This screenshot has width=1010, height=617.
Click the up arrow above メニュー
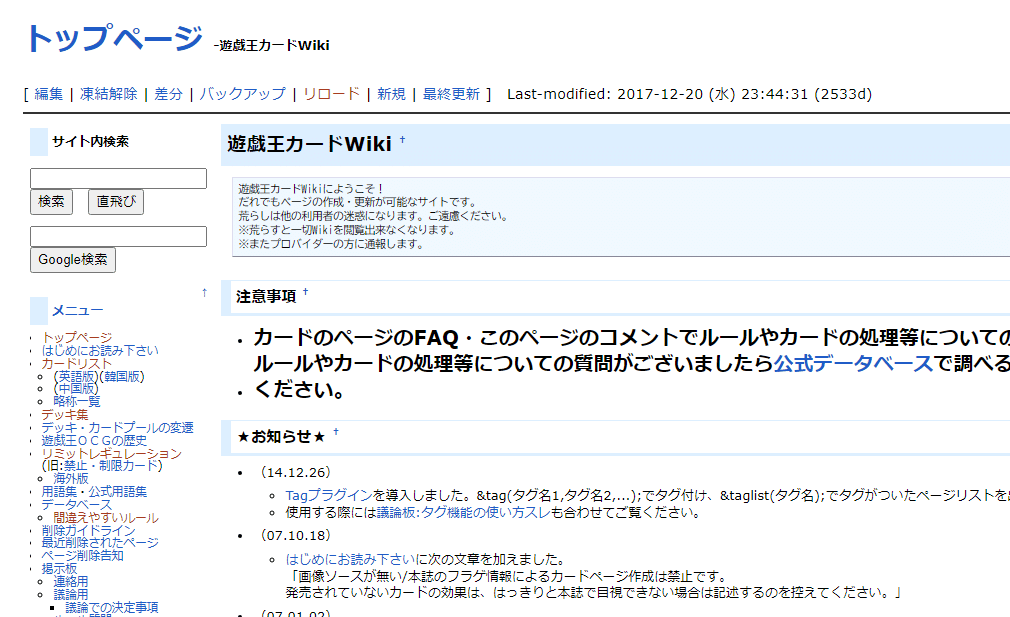click(205, 292)
